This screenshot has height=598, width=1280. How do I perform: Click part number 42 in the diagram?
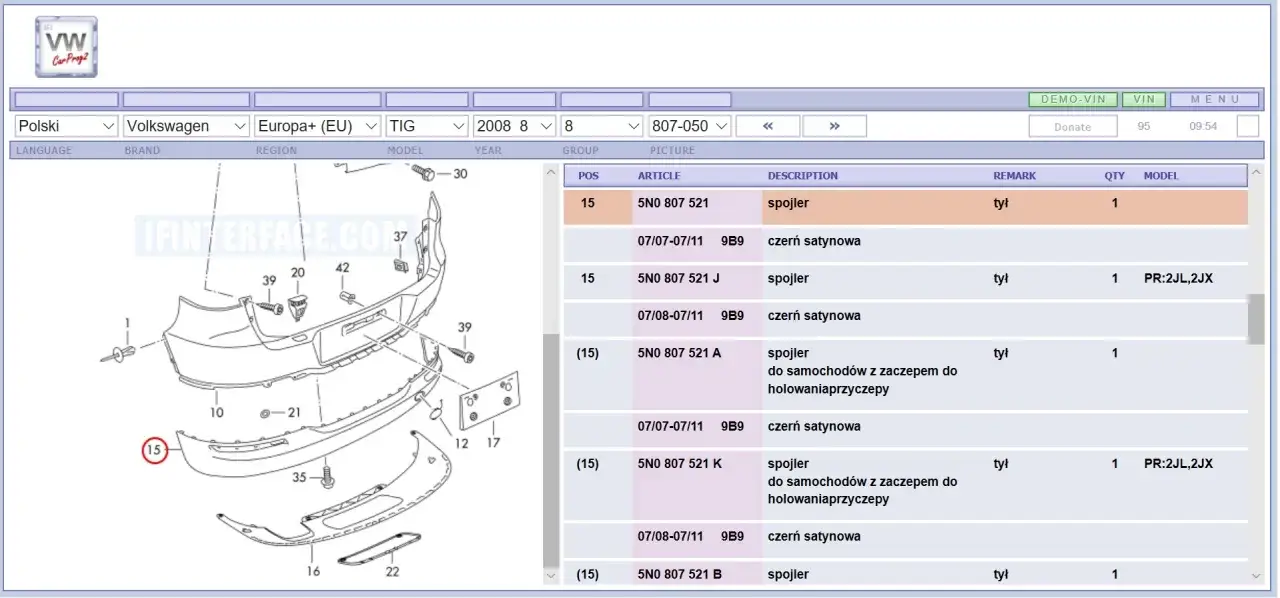(x=343, y=268)
